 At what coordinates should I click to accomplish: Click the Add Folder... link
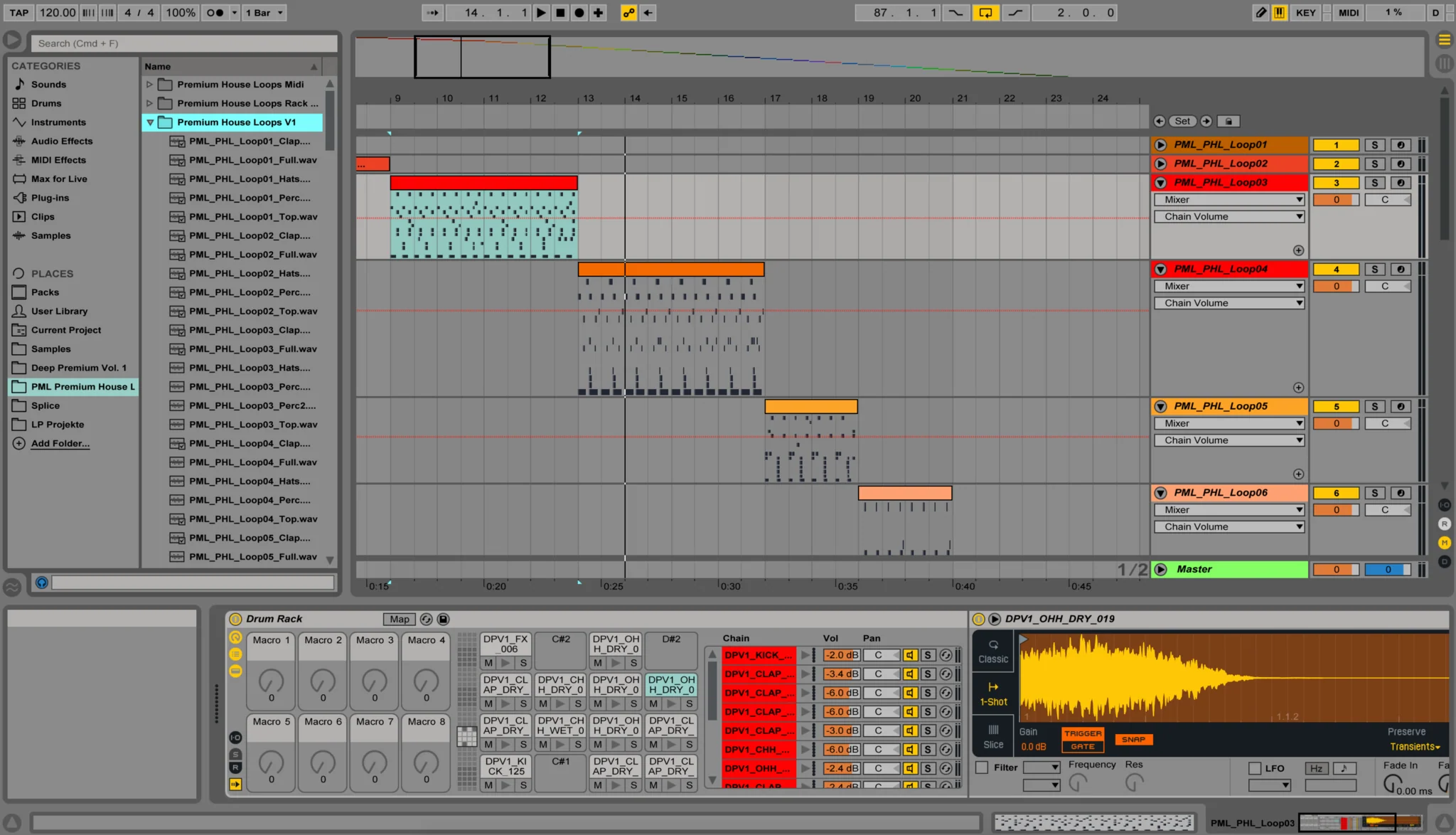point(60,443)
